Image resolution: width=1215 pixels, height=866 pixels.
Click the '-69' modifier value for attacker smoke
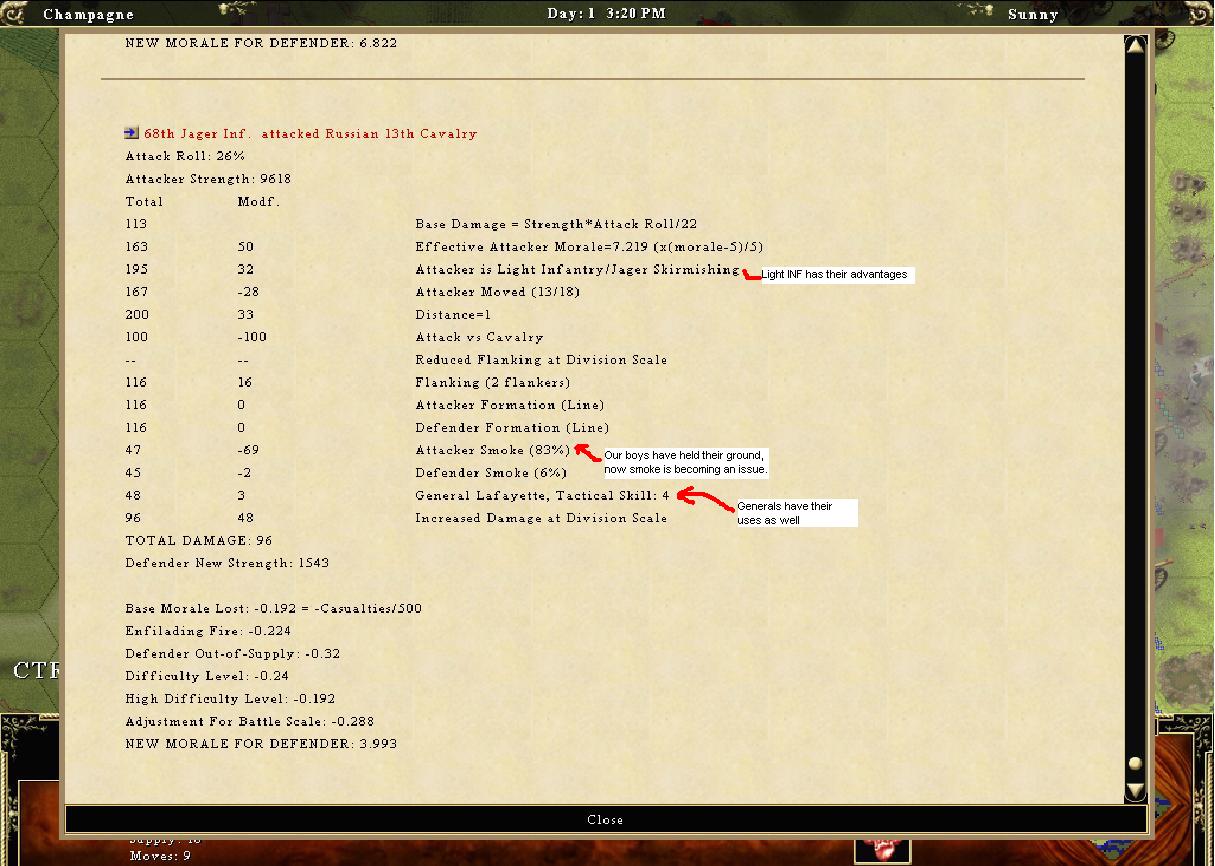pyautogui.click(x=248, y=450)
